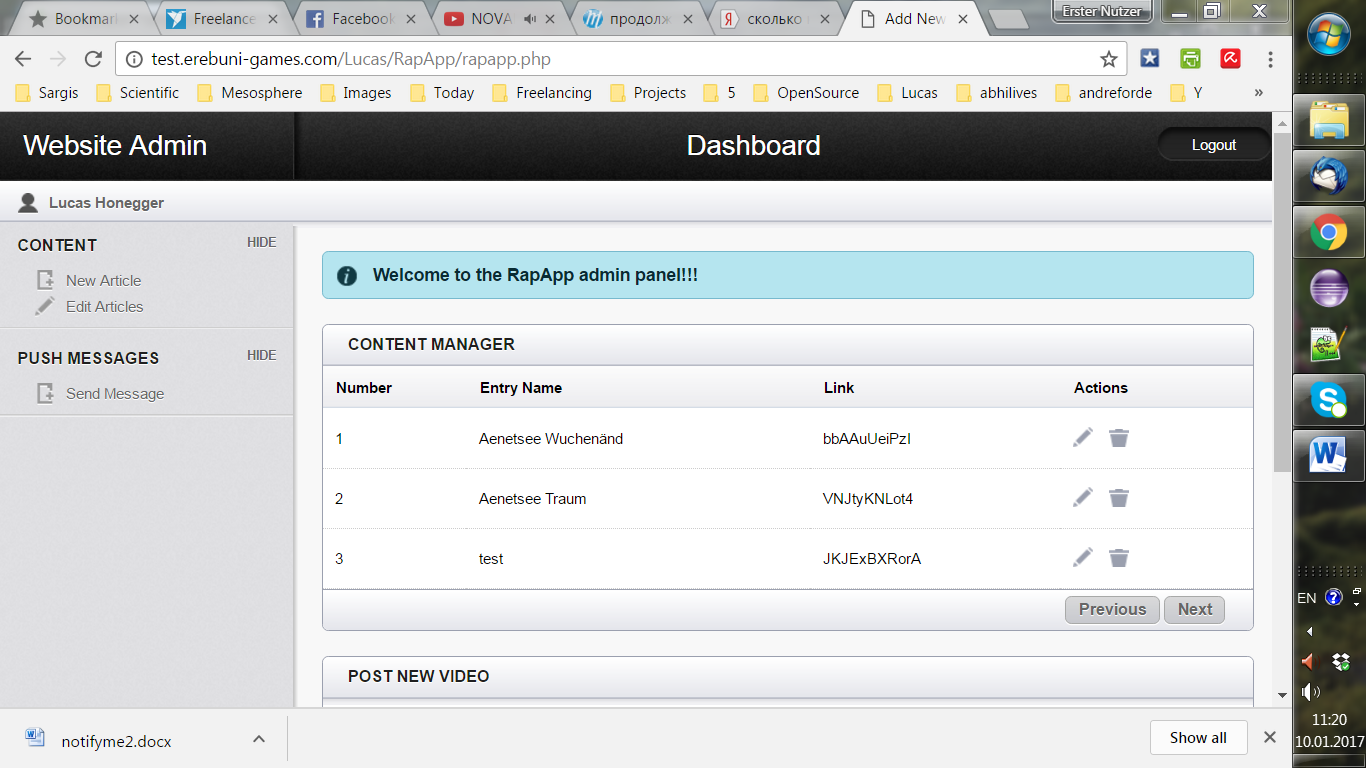Viewport: 1366px width, 768px height.
Task: Edit the Aenetsee Wuchenänd entry pencil icon
Action: point(1083,437)
